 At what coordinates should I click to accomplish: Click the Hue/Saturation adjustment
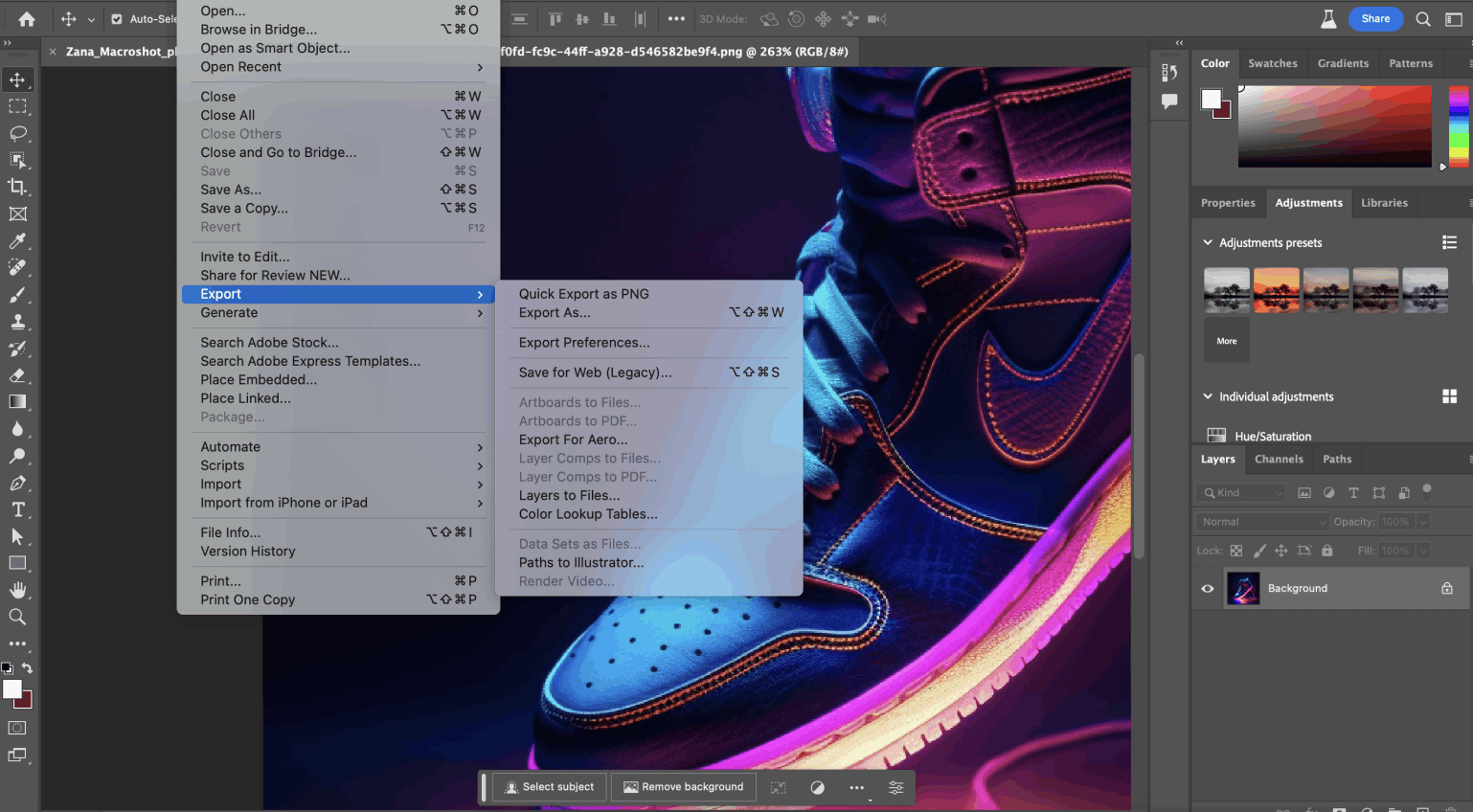pos(1273,437)
